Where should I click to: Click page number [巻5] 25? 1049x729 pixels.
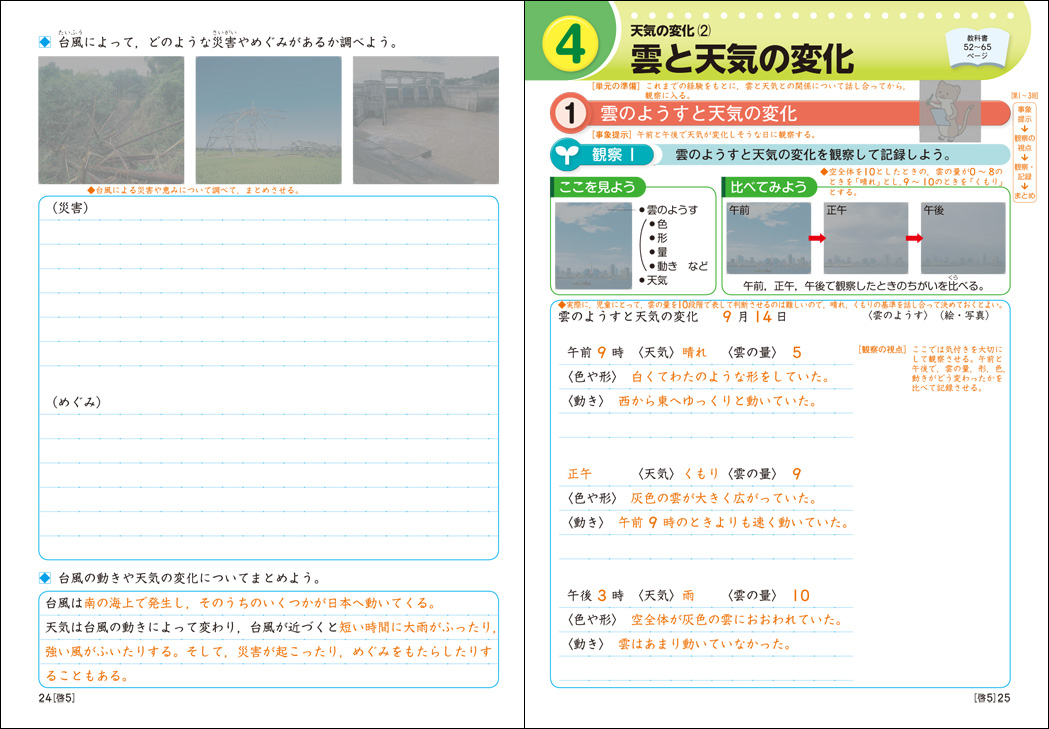[992, 698]
